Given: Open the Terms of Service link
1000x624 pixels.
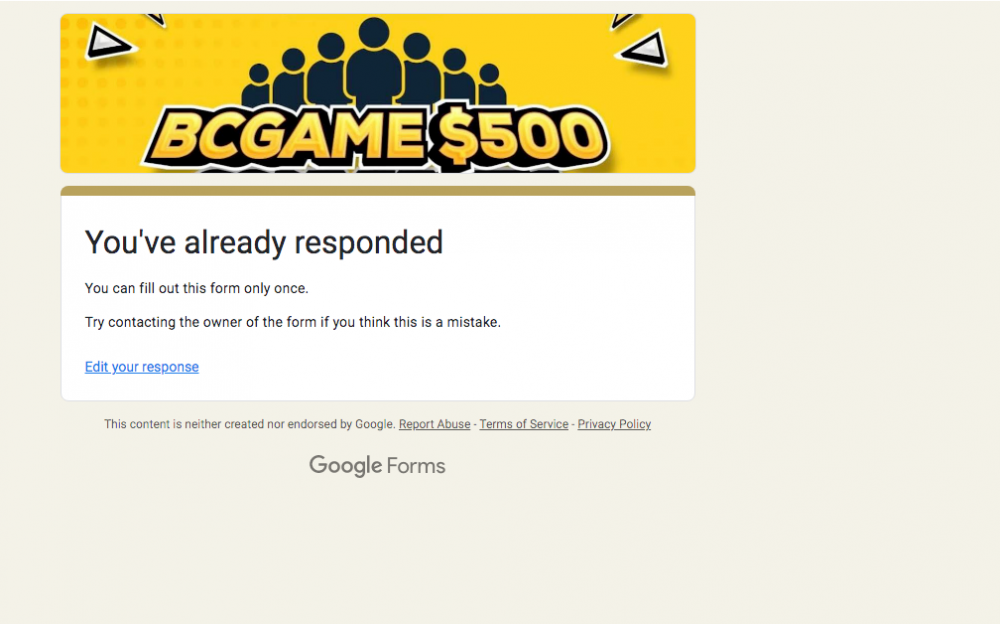Looking at the screenshot, I should point(523,424).
